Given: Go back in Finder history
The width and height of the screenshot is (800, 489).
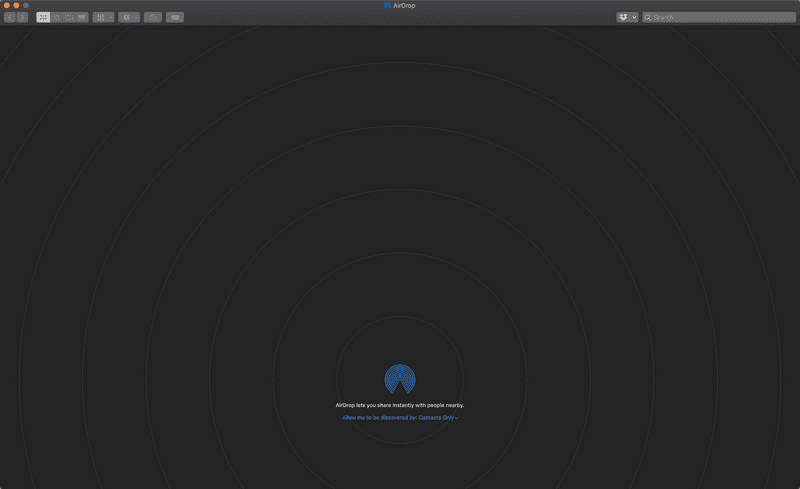Looking at the screenshot, I should (x=10, y=17).
